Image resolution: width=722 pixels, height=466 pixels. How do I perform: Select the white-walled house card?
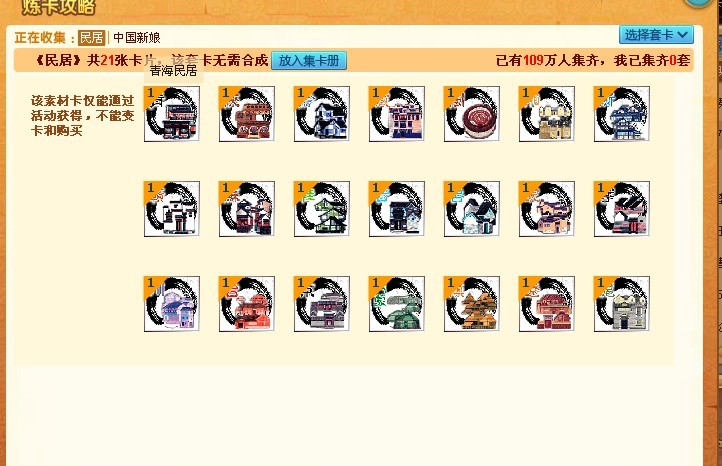click(172, 209)
